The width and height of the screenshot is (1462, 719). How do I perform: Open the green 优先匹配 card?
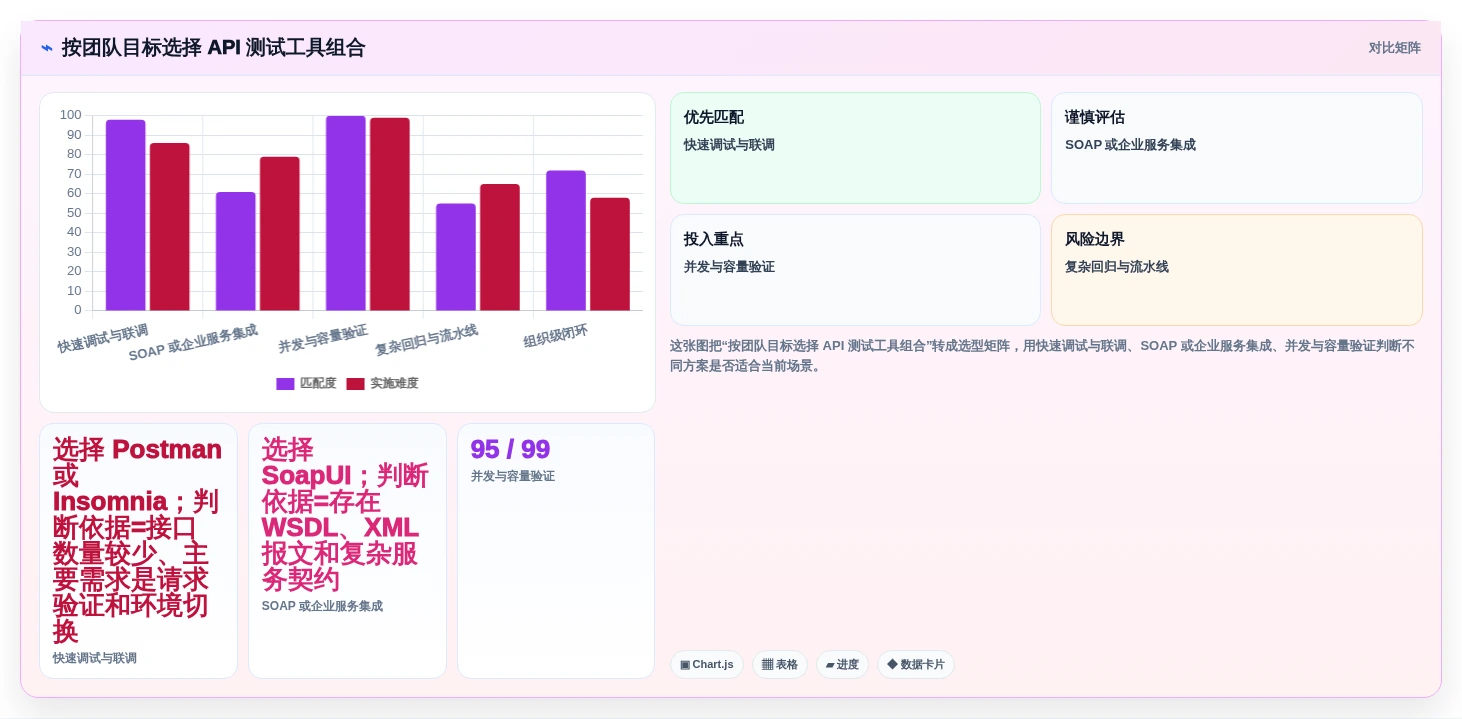click(x=855, y=148)
